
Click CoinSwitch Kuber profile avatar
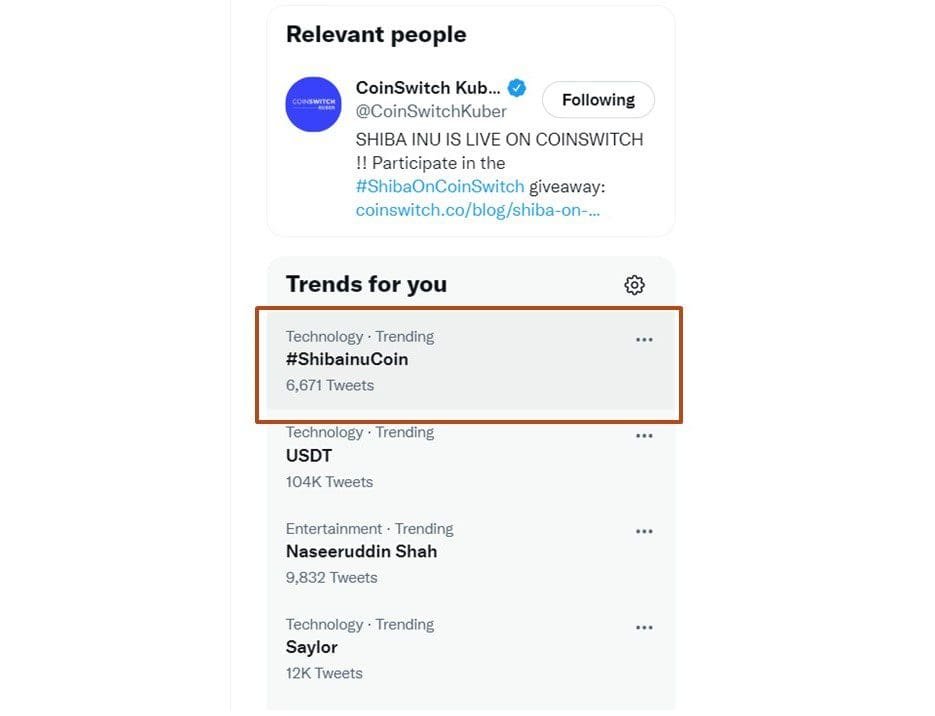click(x=313, y=104)
